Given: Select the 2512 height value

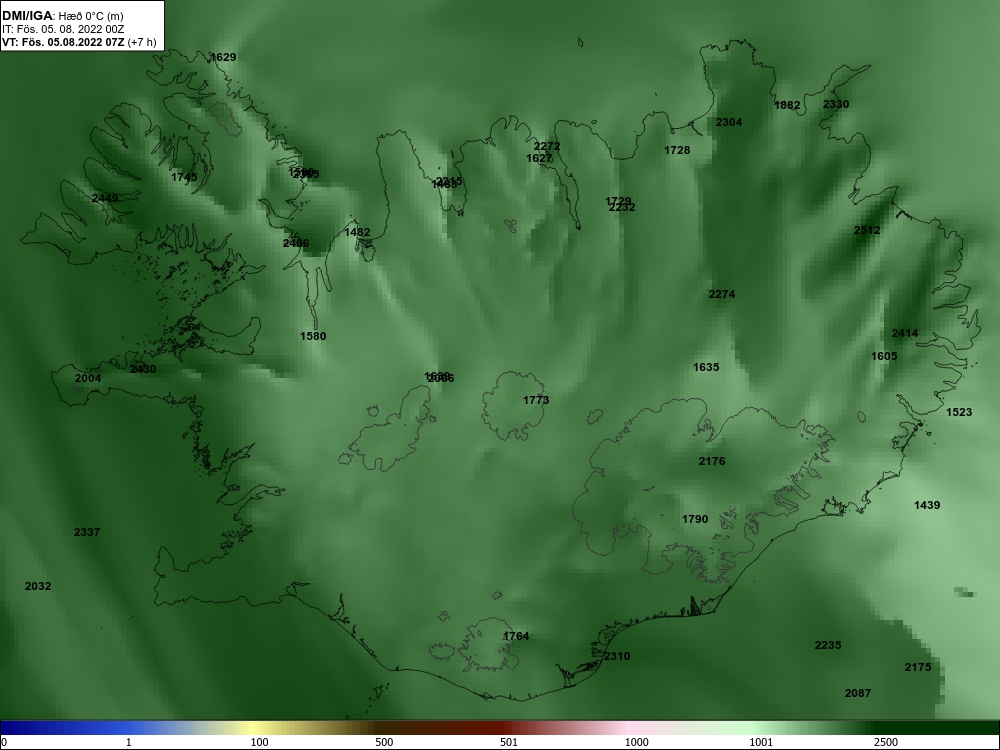Looking at the screenshot, I should coord(867,230).
